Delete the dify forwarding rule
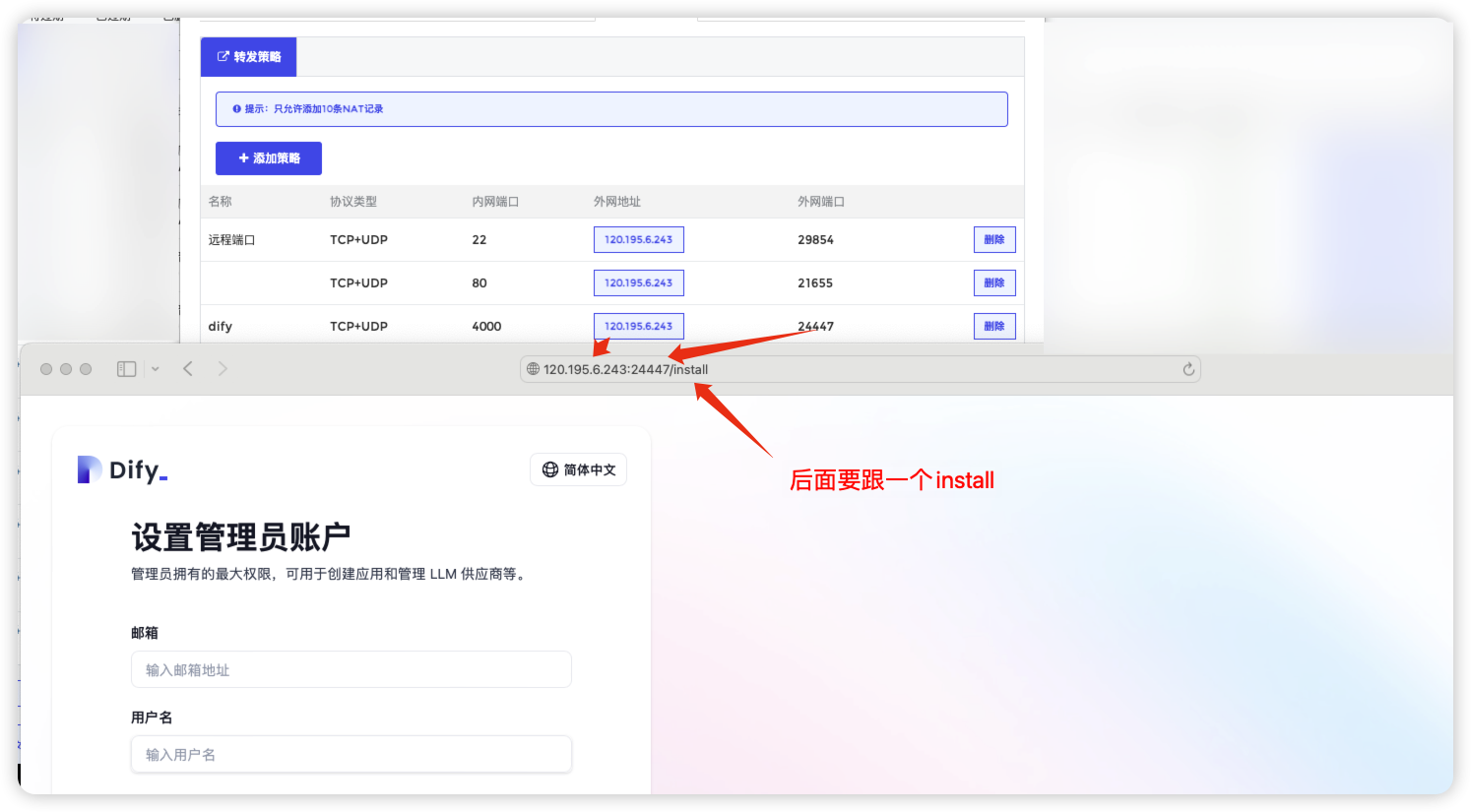Viewport: 1471px width, 812px height. pyautogui.click(x=994, y=326)
